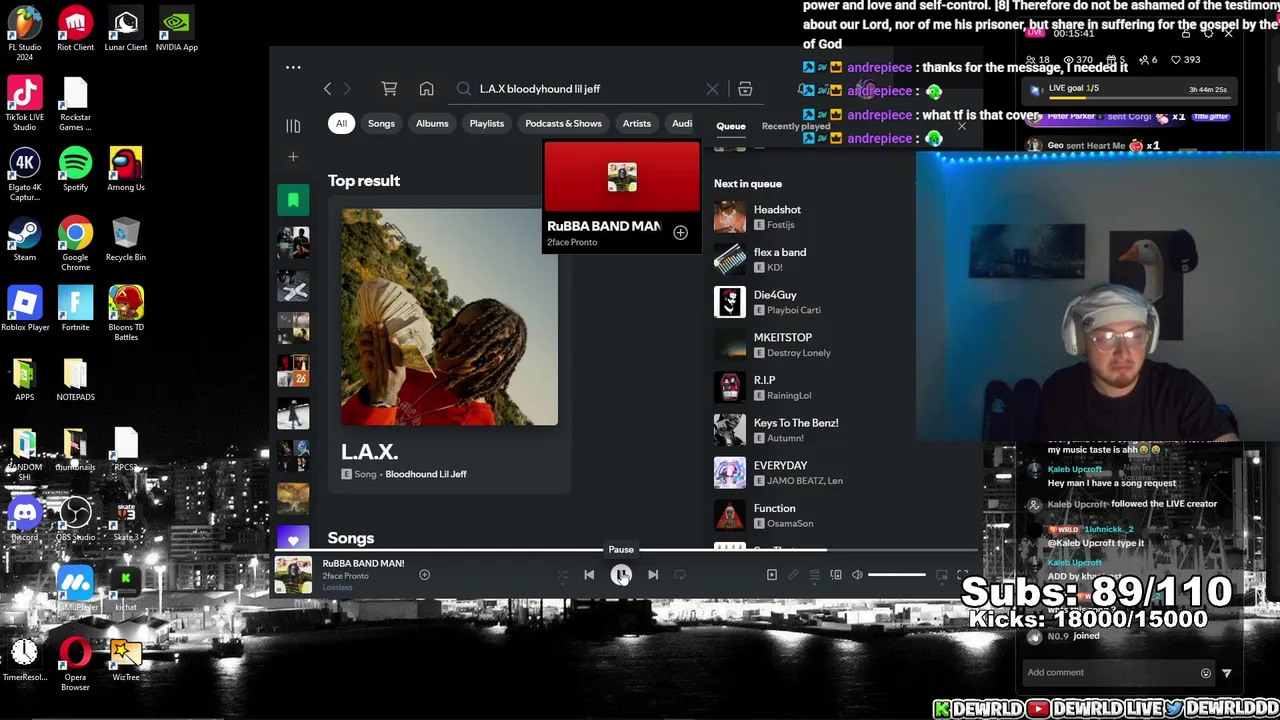This screenshot has height=720, width=1280.
Task: Open the Browse icon beside the search bar
Action: pyautogui.click(x=745, y=89)
